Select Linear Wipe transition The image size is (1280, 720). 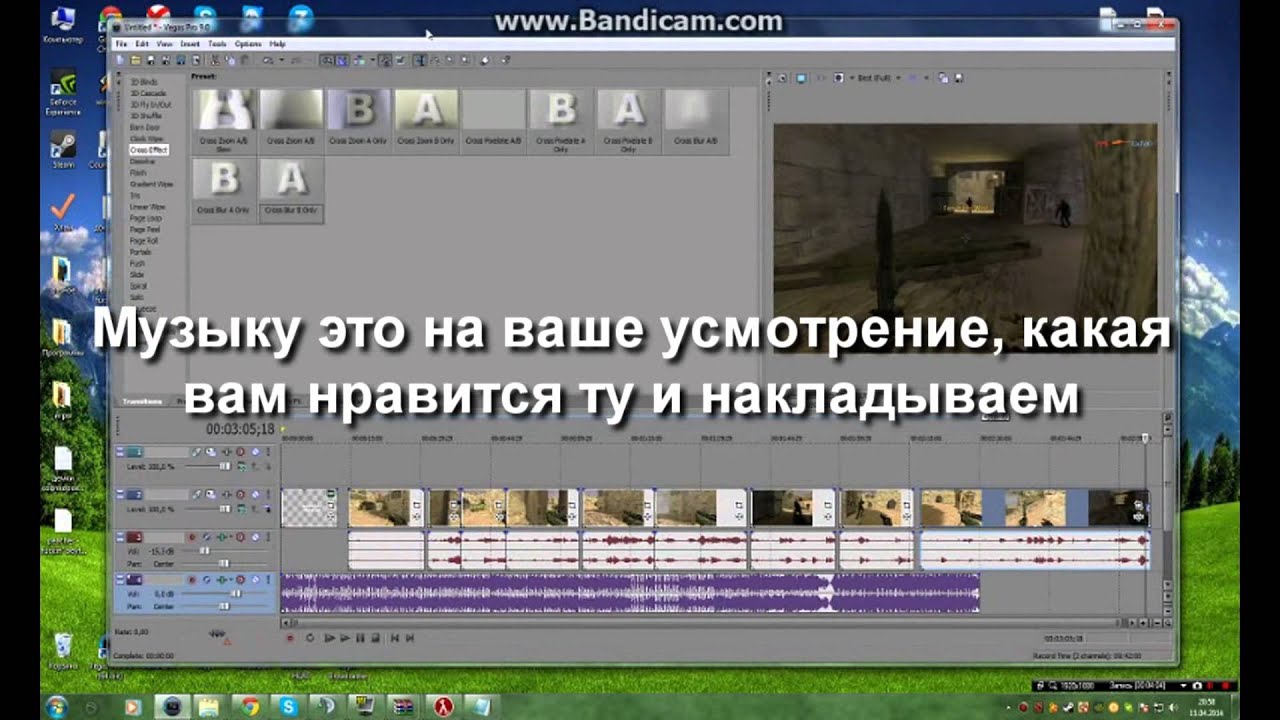point(146,207)
